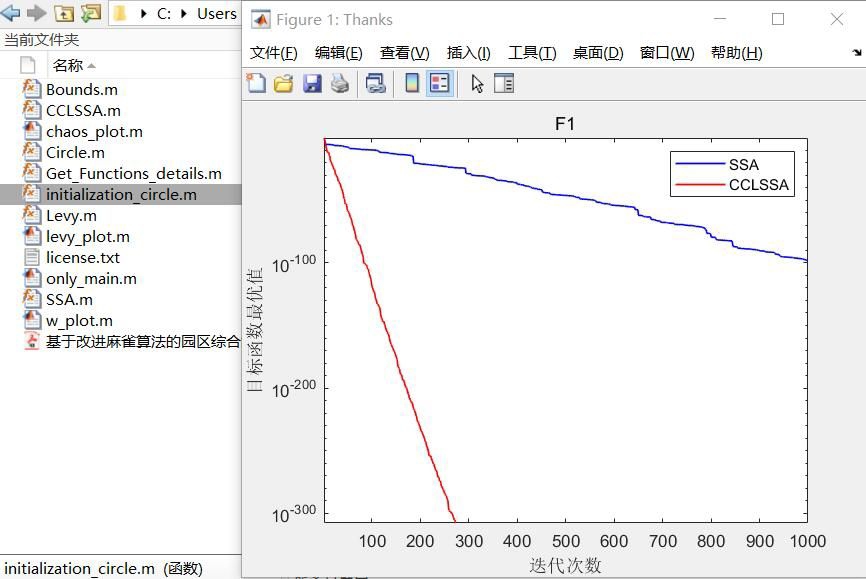This screenshot has width=866, height=579.
Task: Go forward with the gray right arrow
Action: [36, 13]
